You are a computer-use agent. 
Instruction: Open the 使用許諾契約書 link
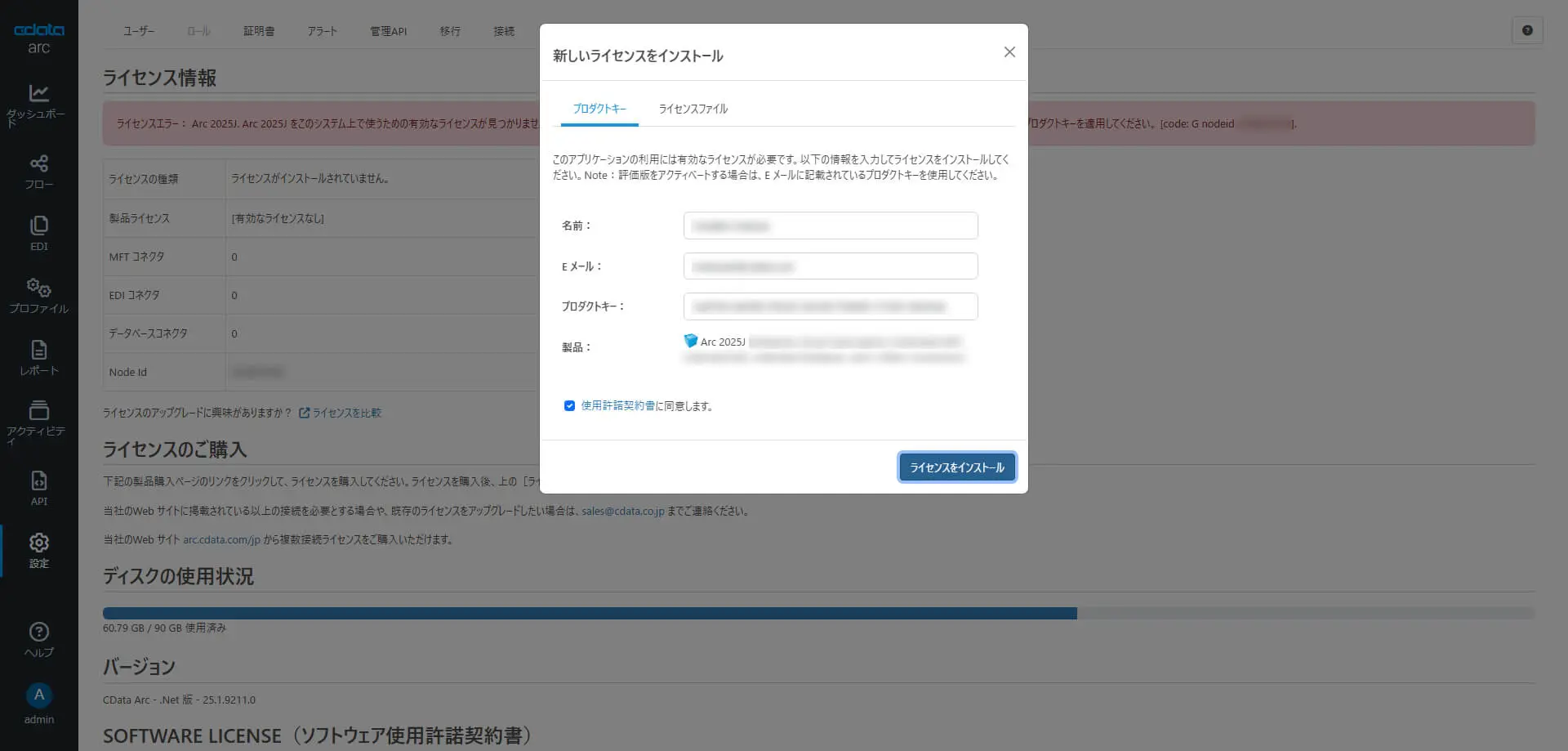pos(617,406)
